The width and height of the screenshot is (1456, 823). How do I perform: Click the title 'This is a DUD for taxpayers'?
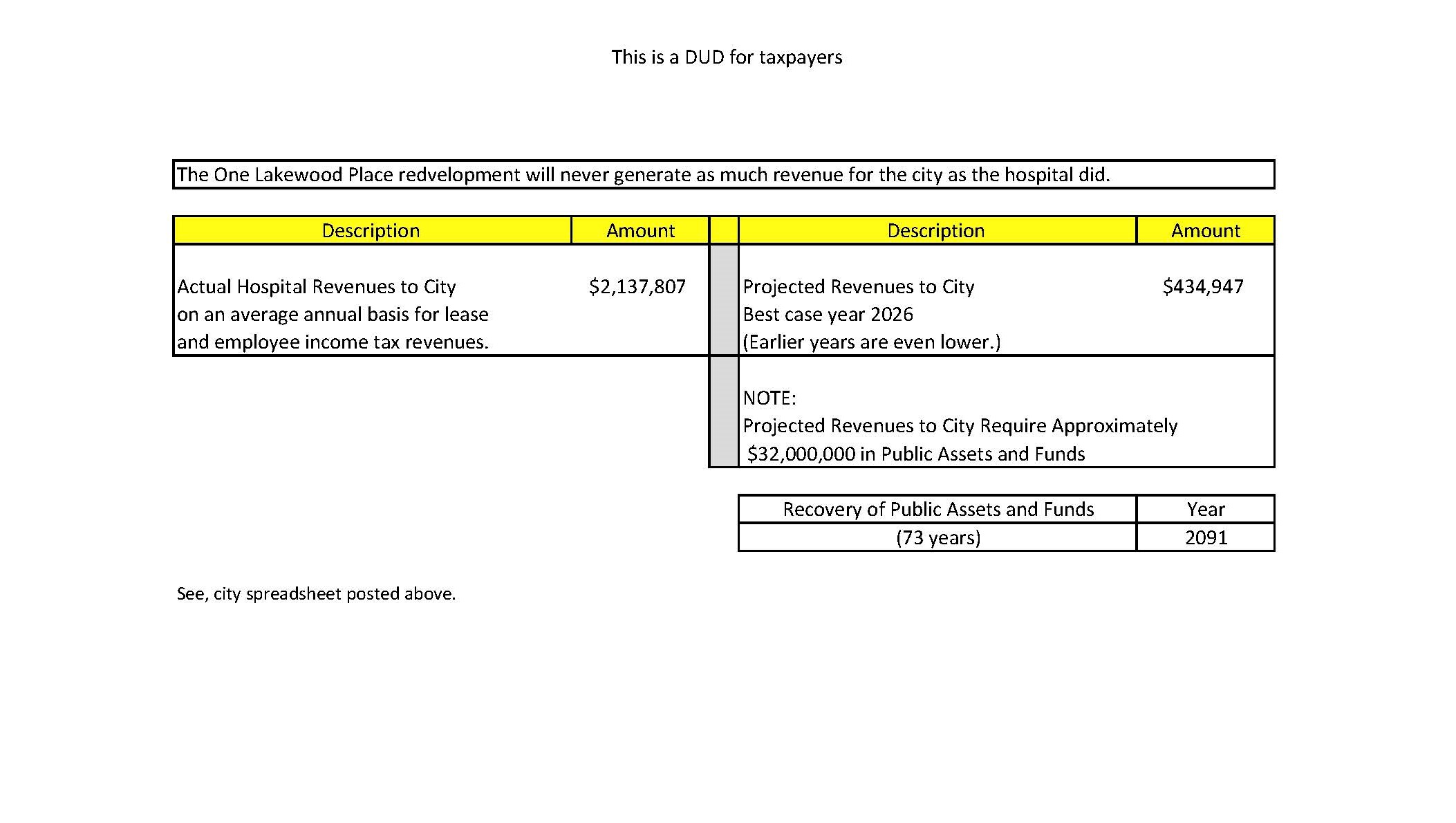(727, 58)
